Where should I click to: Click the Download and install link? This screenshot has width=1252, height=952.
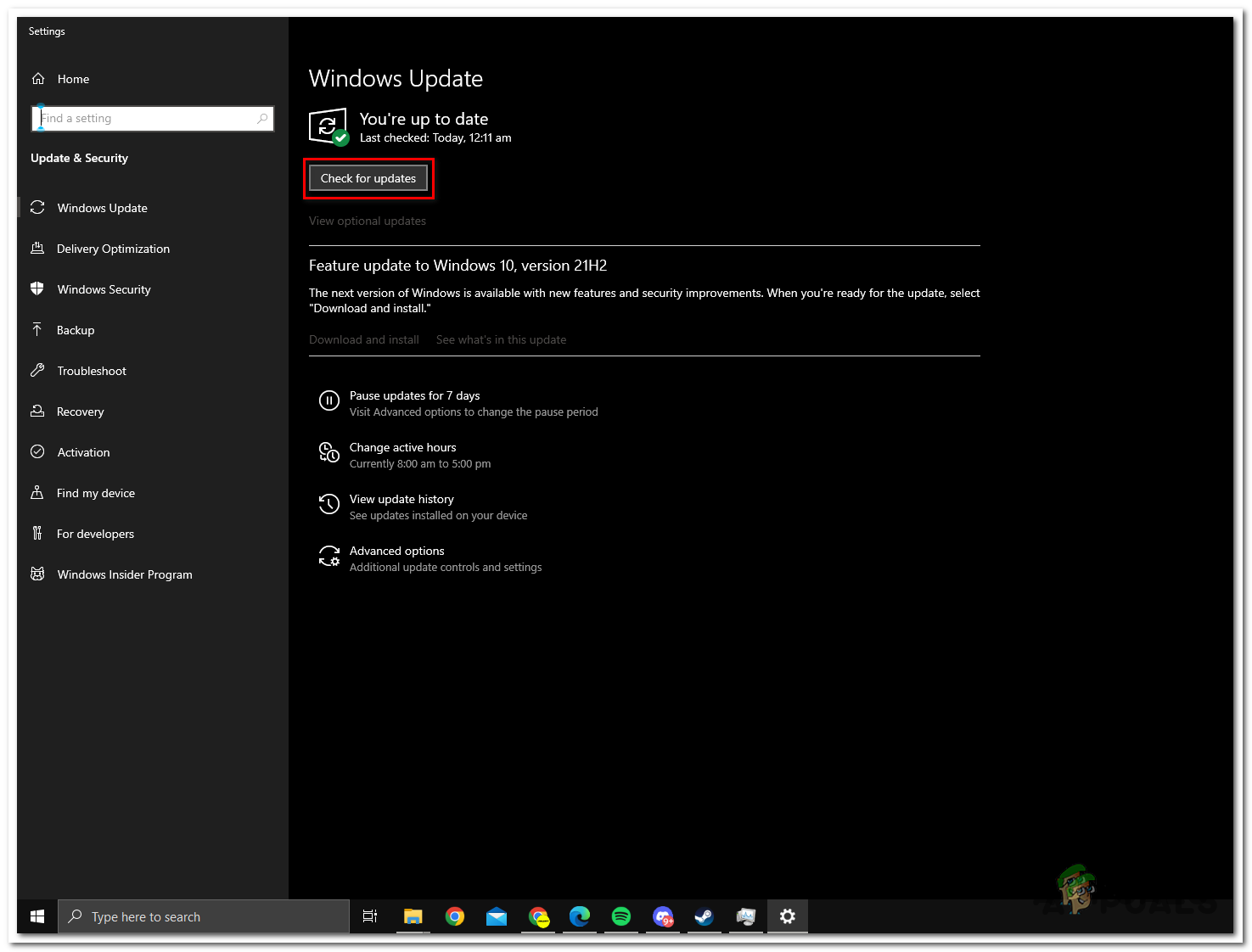pos(364,339)
